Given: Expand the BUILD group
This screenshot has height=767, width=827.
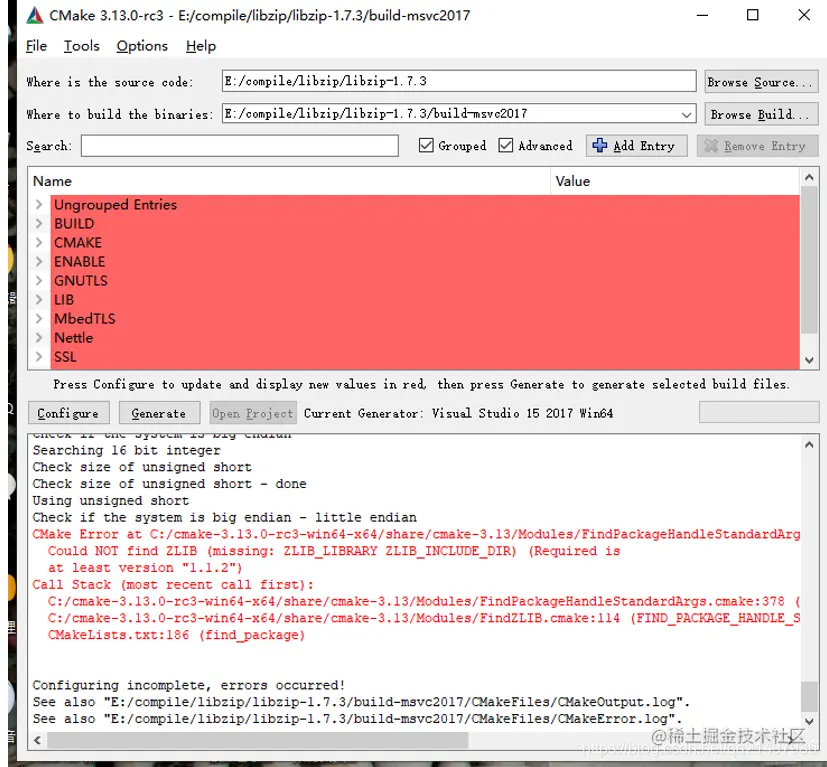Looking at the screenshot, I should point(39,224).
